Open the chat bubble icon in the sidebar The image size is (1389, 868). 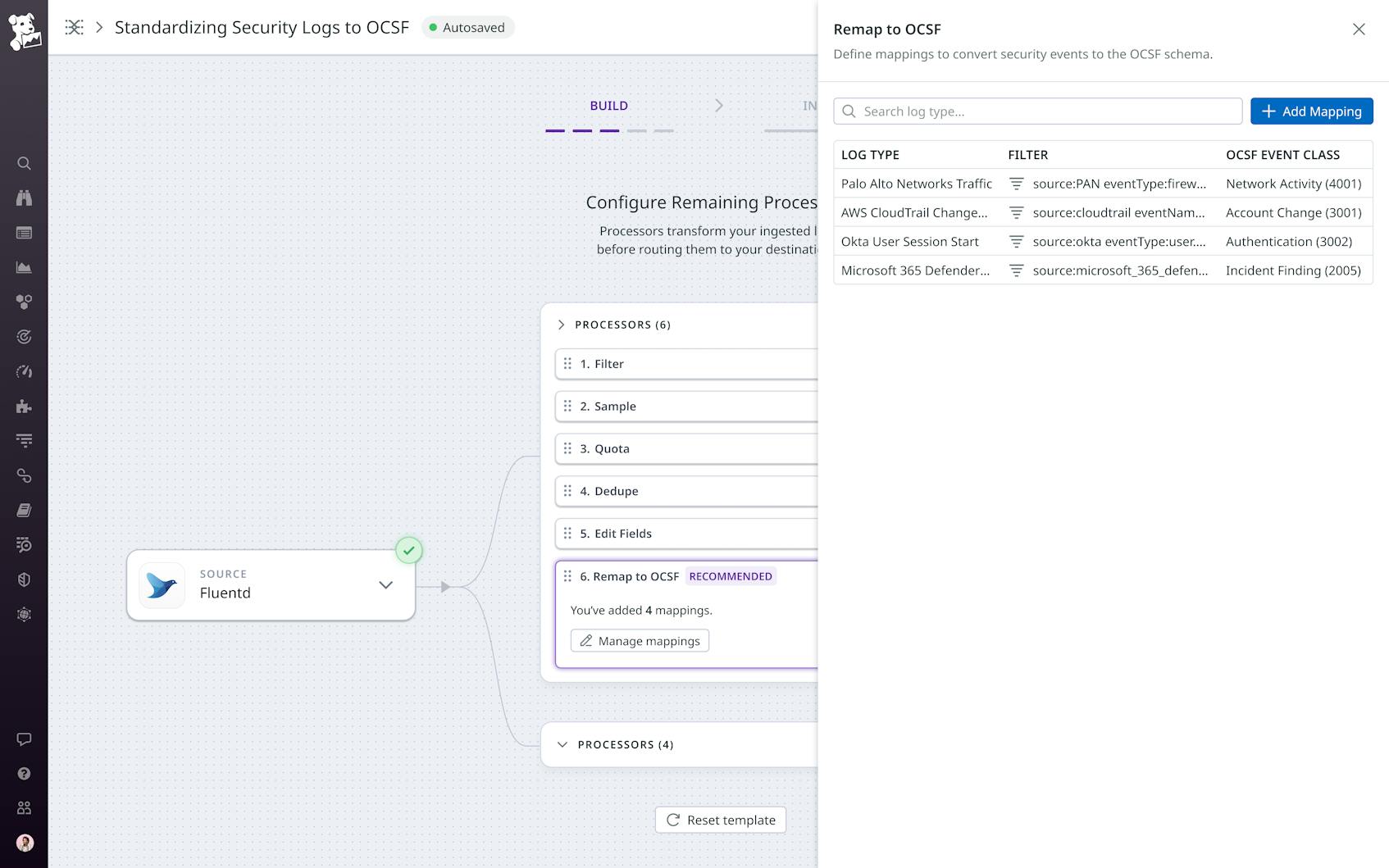click(x=24, y=738)
